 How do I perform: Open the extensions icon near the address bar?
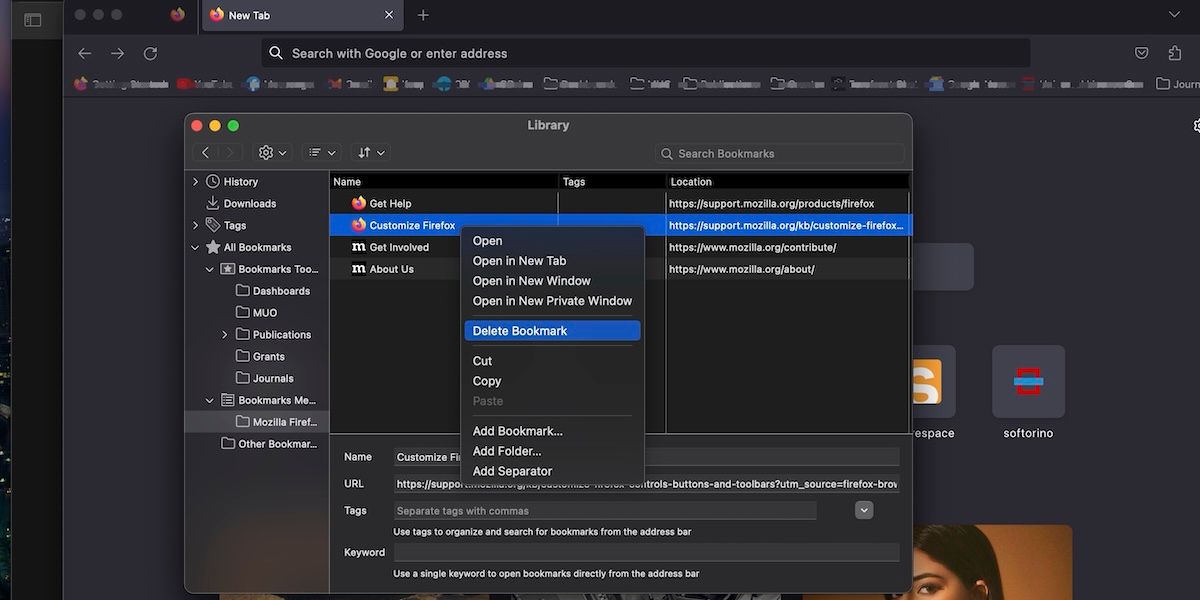tap(1175, 52)
